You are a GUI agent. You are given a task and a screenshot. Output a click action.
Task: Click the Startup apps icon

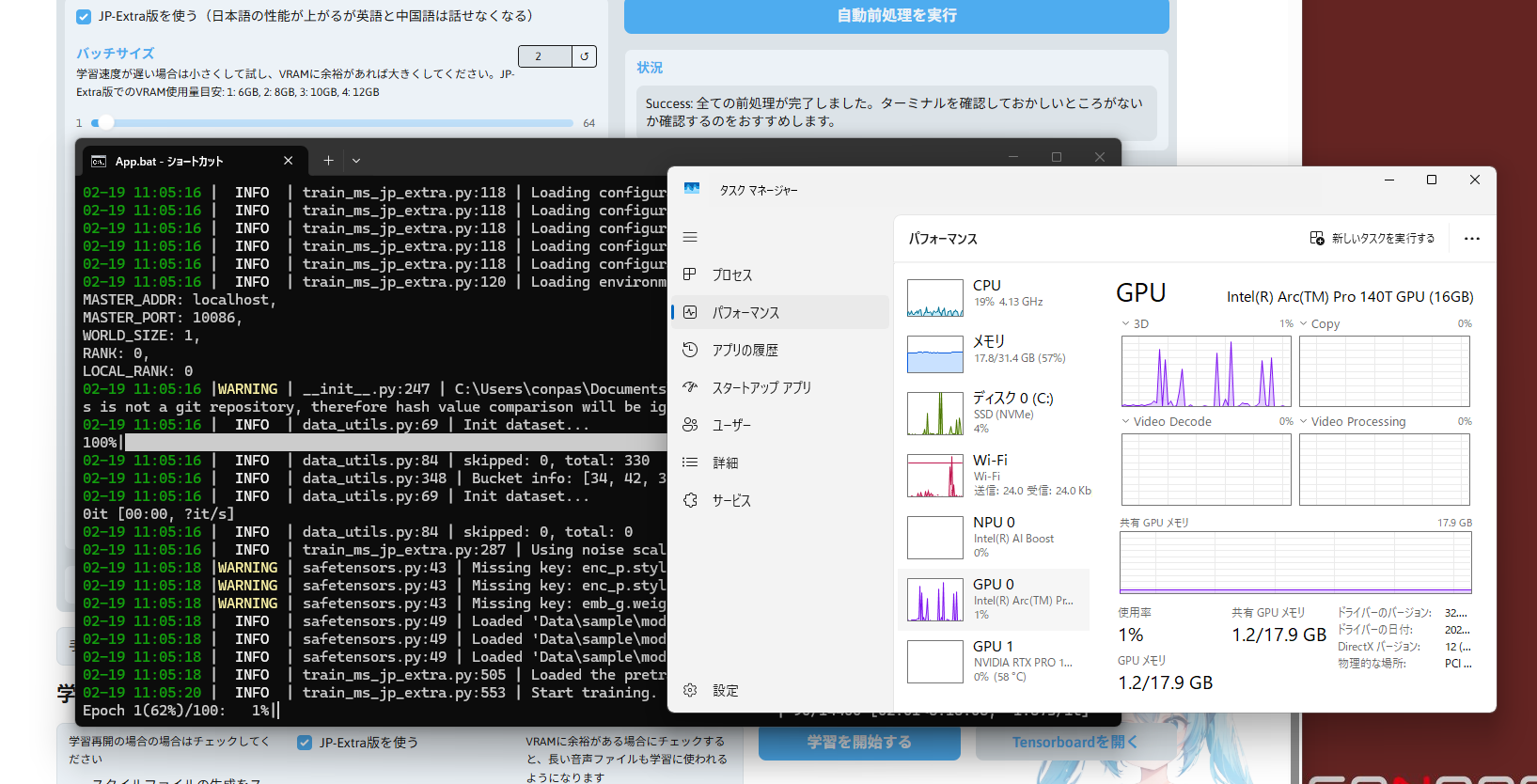pyautogui.click(x=690, y=387)
